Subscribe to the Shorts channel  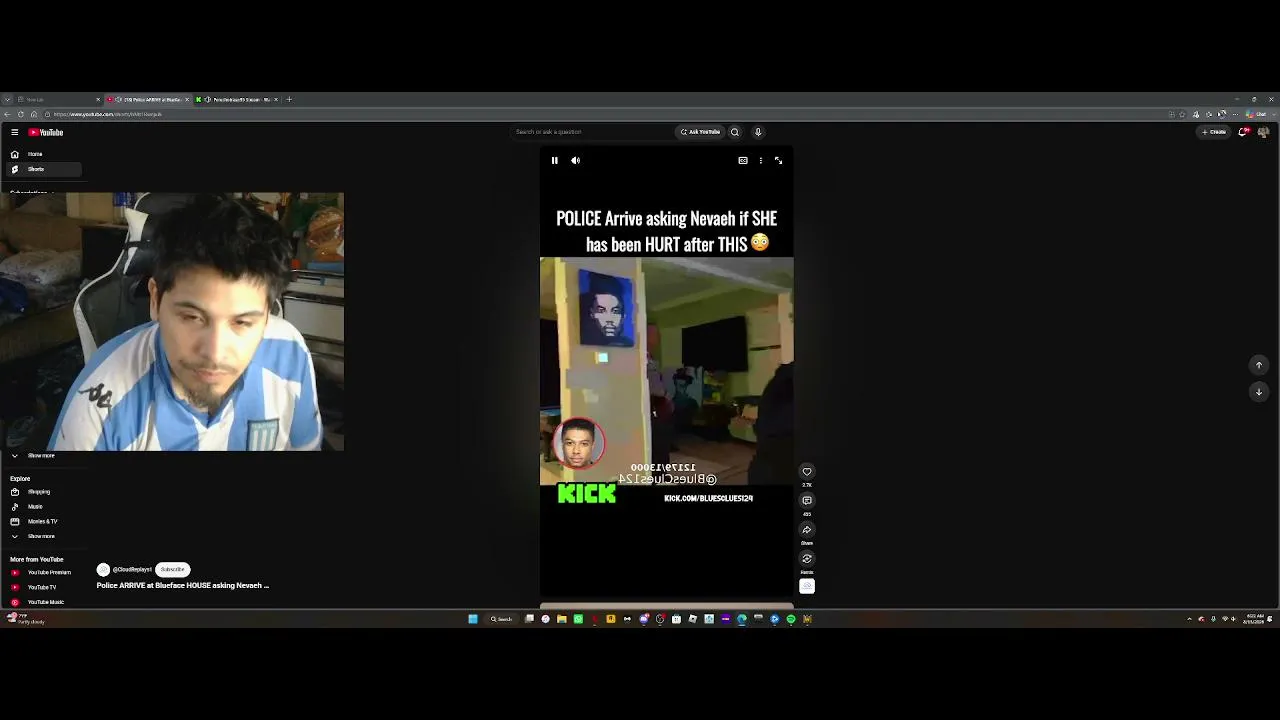172,570
